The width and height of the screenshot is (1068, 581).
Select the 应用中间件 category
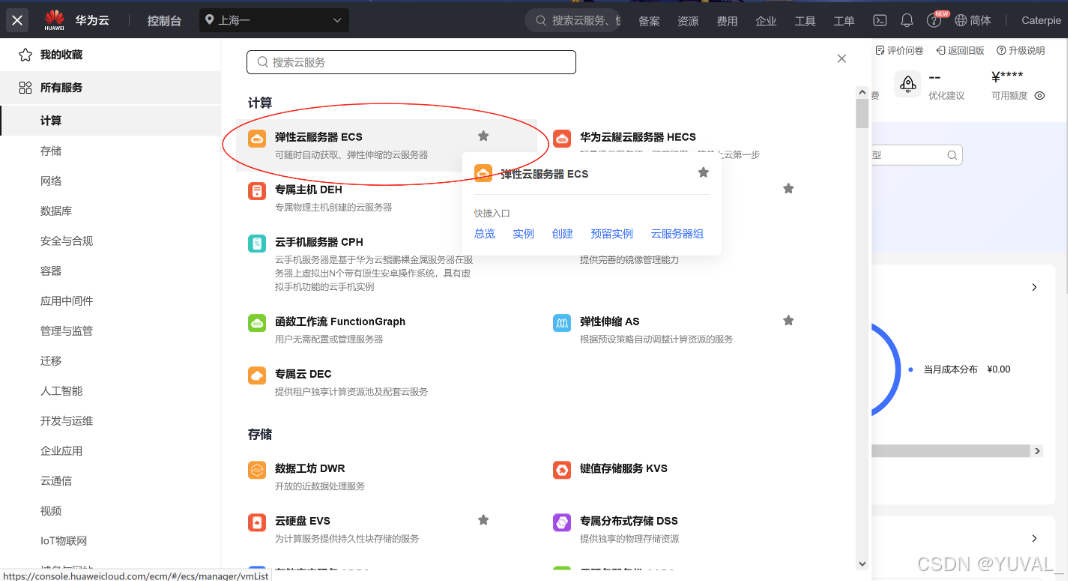(x=66, y=300)
